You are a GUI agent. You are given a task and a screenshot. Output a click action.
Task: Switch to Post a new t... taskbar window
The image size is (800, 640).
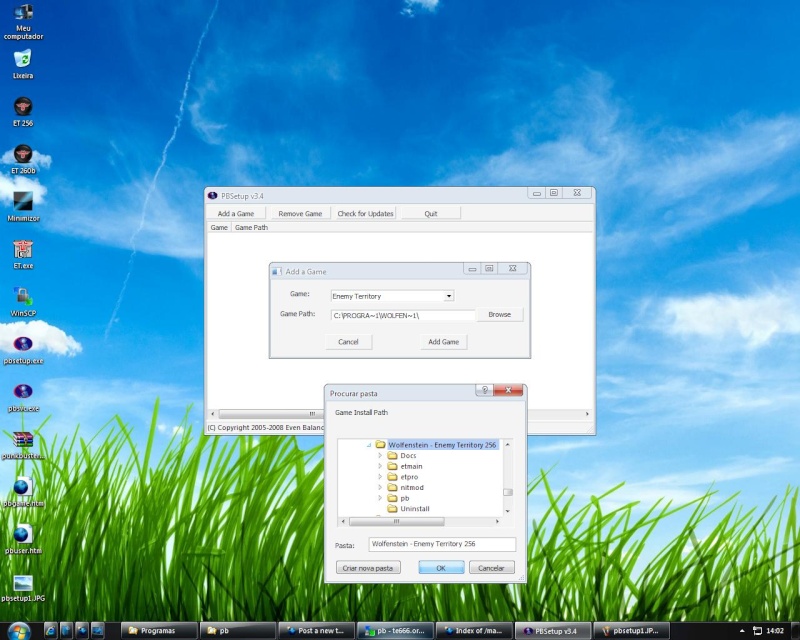coord(316,631)
